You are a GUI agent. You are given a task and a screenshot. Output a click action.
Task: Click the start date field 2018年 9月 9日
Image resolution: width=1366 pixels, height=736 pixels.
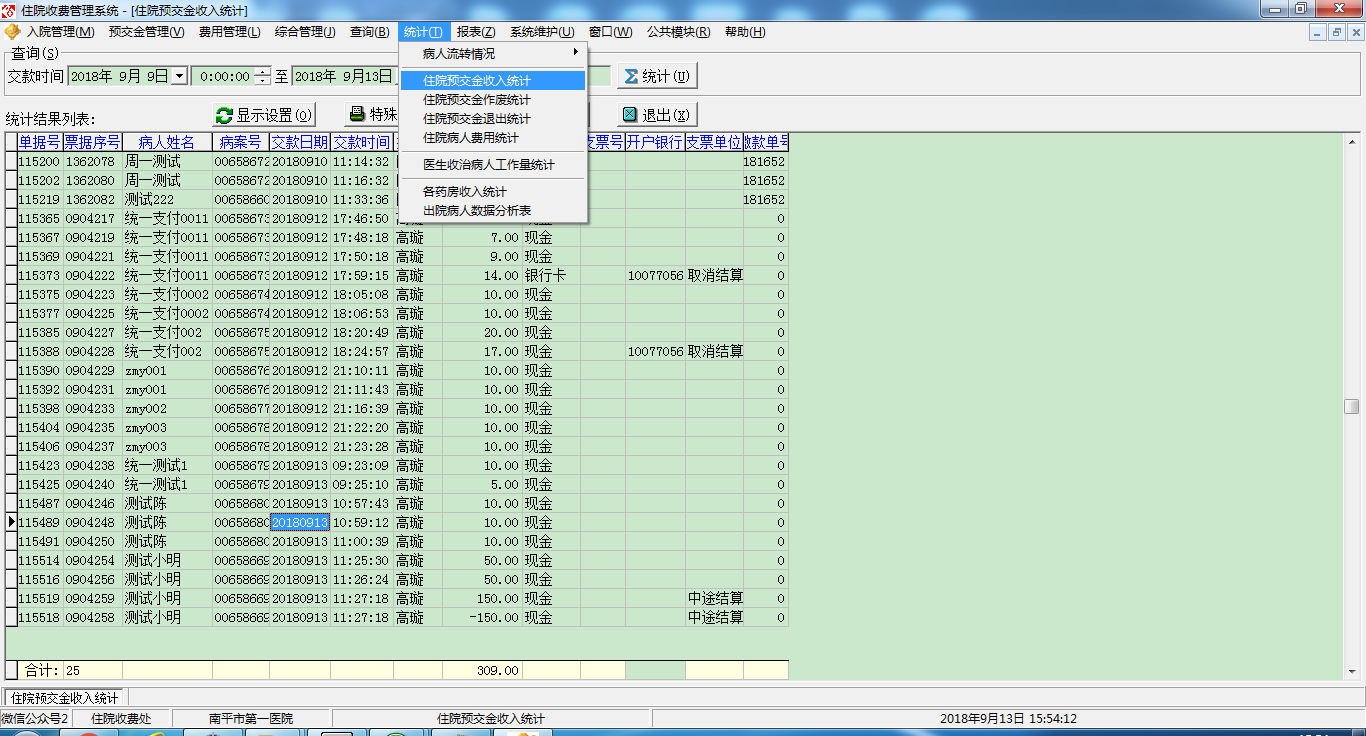[x=119, y=76]
